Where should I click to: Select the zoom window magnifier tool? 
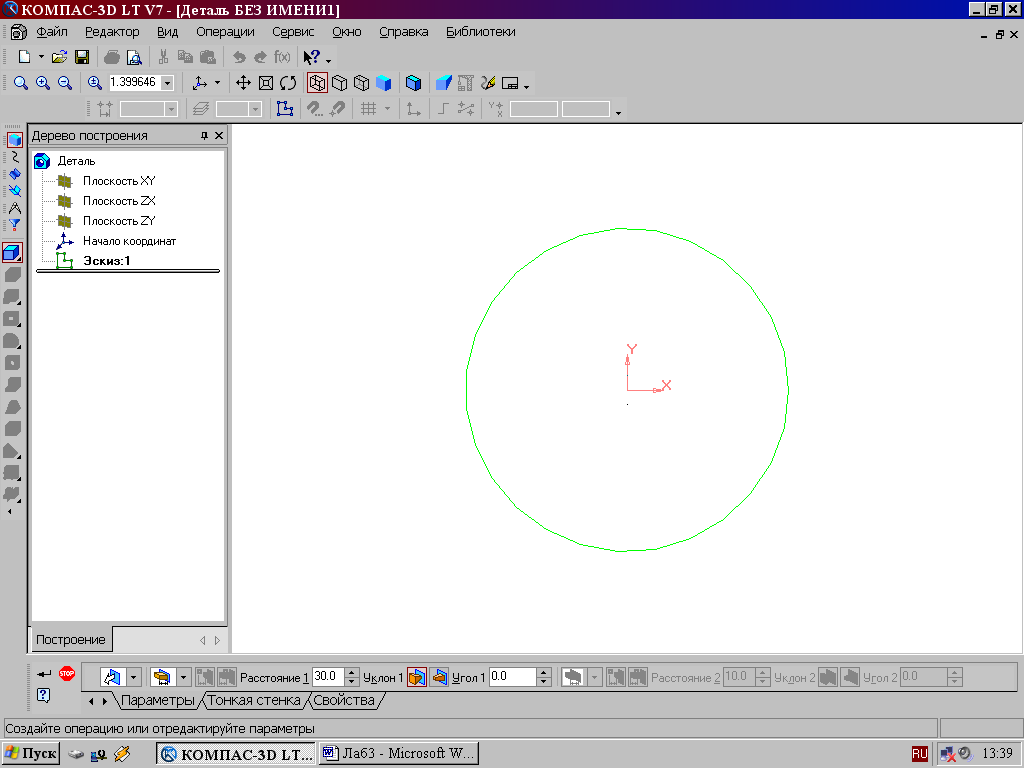click(x=21, y=83)
